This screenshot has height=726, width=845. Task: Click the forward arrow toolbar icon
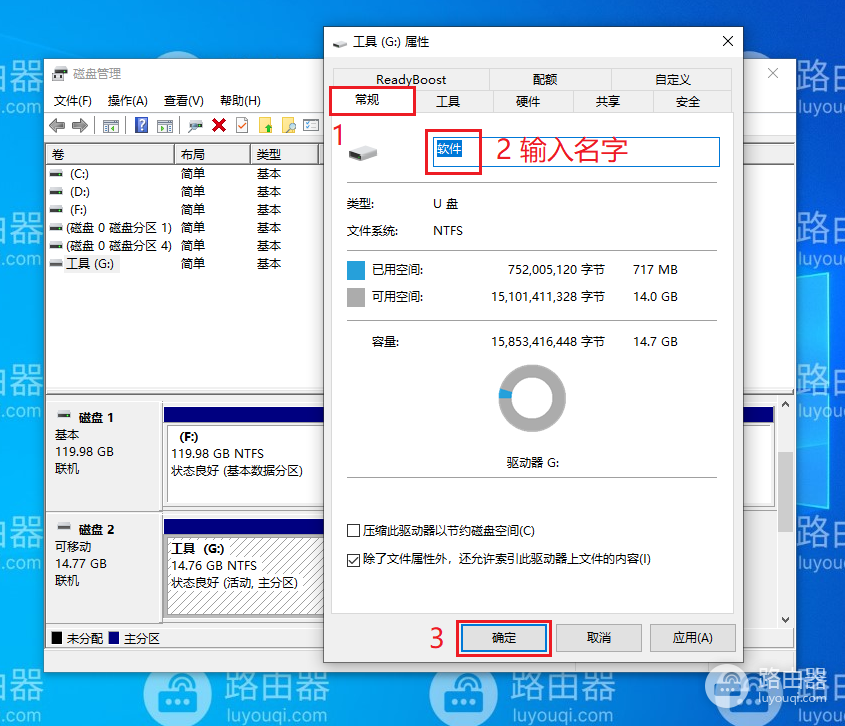tap(79, 125)
